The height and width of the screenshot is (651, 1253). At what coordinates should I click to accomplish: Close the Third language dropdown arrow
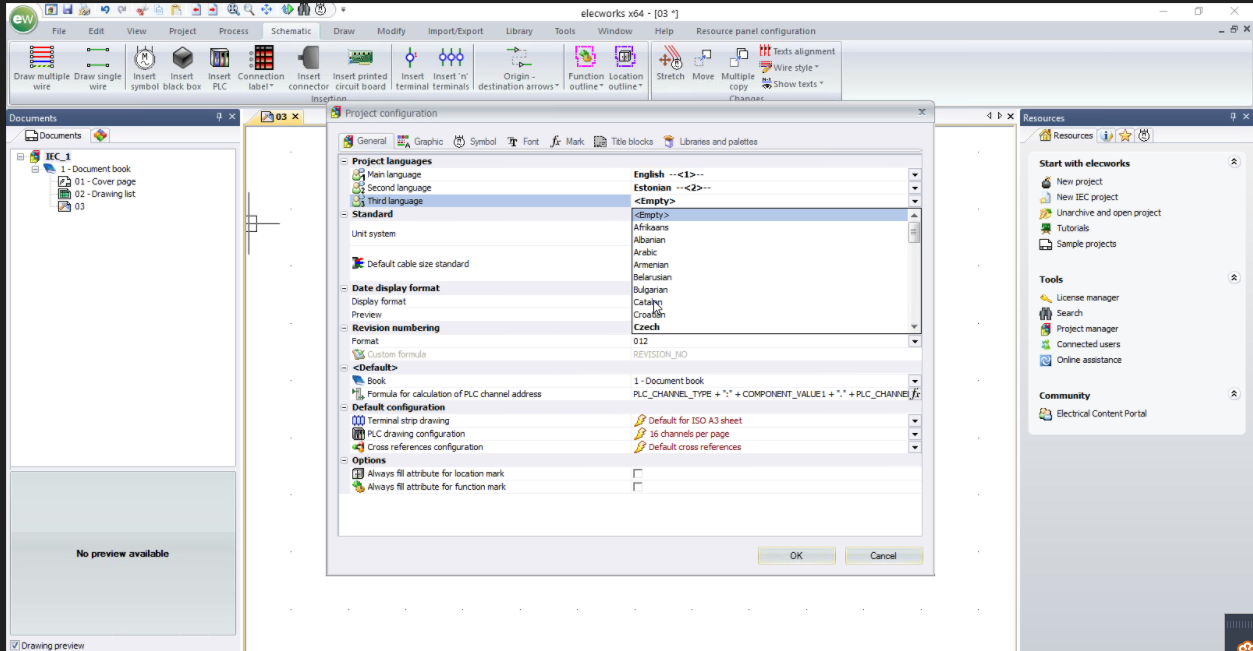click(x=915, y=201)
